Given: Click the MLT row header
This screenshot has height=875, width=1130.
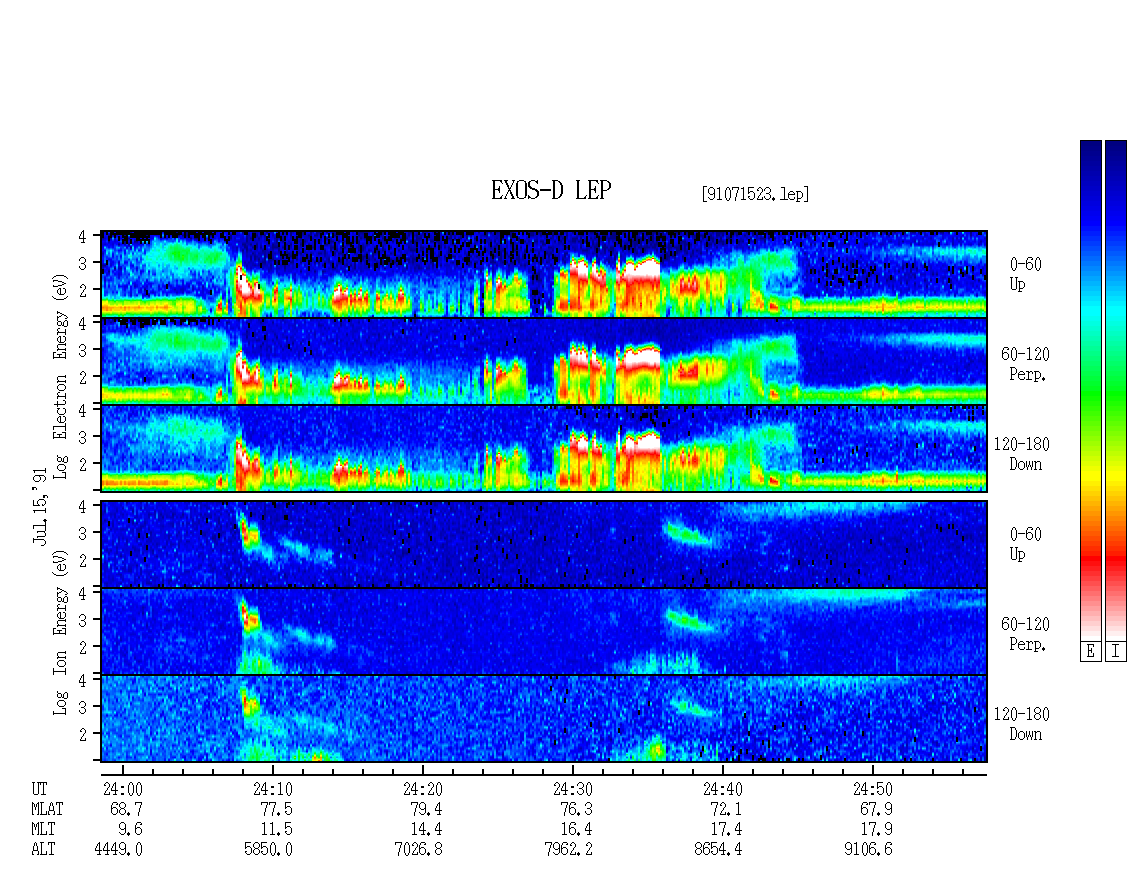Looking at the screenshot, I should click(43, 830).
